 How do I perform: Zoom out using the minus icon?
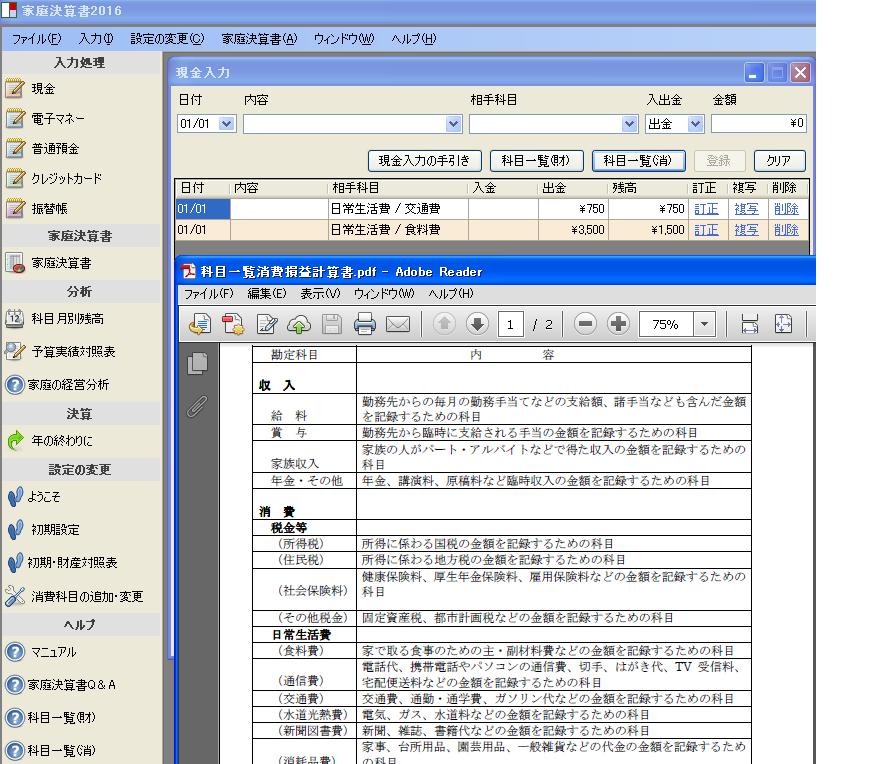click(x=586, y=324)
